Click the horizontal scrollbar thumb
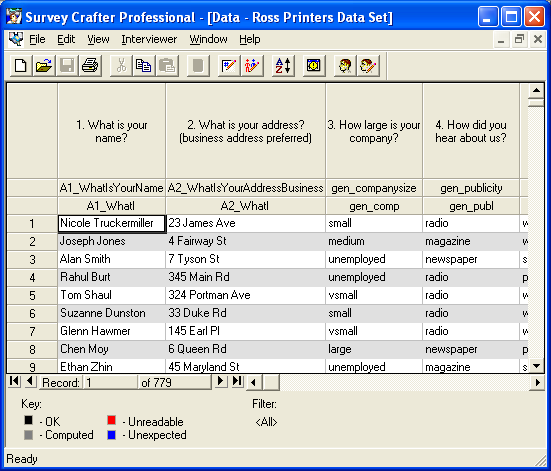The width and height of the screenshot is (551, 471). click(271, 382)
